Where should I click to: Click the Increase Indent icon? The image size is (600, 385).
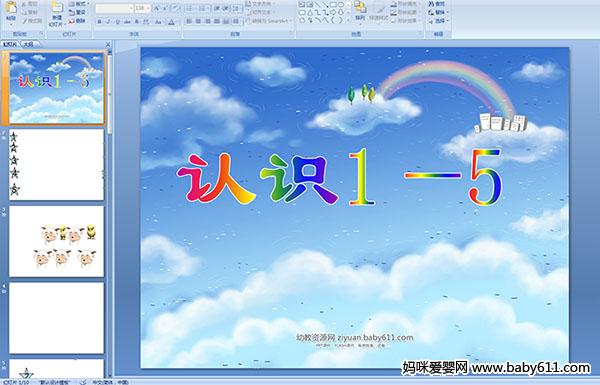[x=226, y=8]
